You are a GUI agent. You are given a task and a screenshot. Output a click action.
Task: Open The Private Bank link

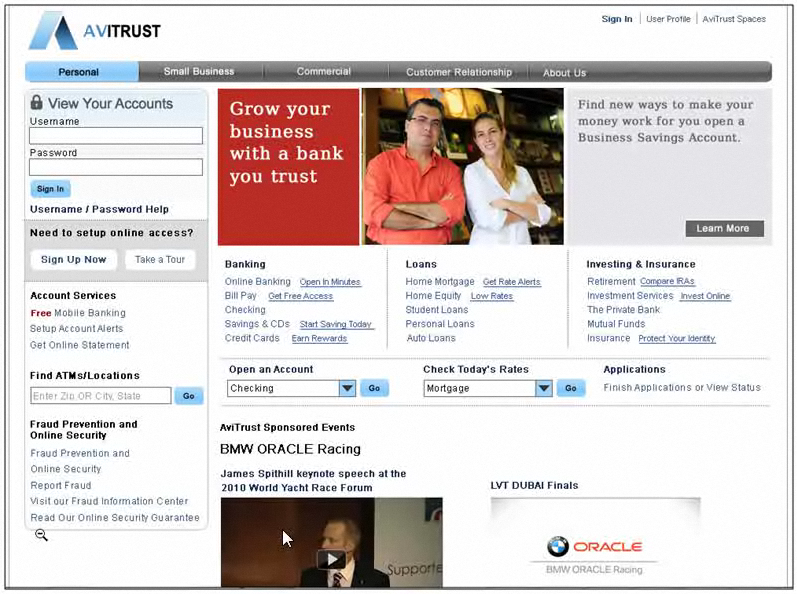click(623, 309)
